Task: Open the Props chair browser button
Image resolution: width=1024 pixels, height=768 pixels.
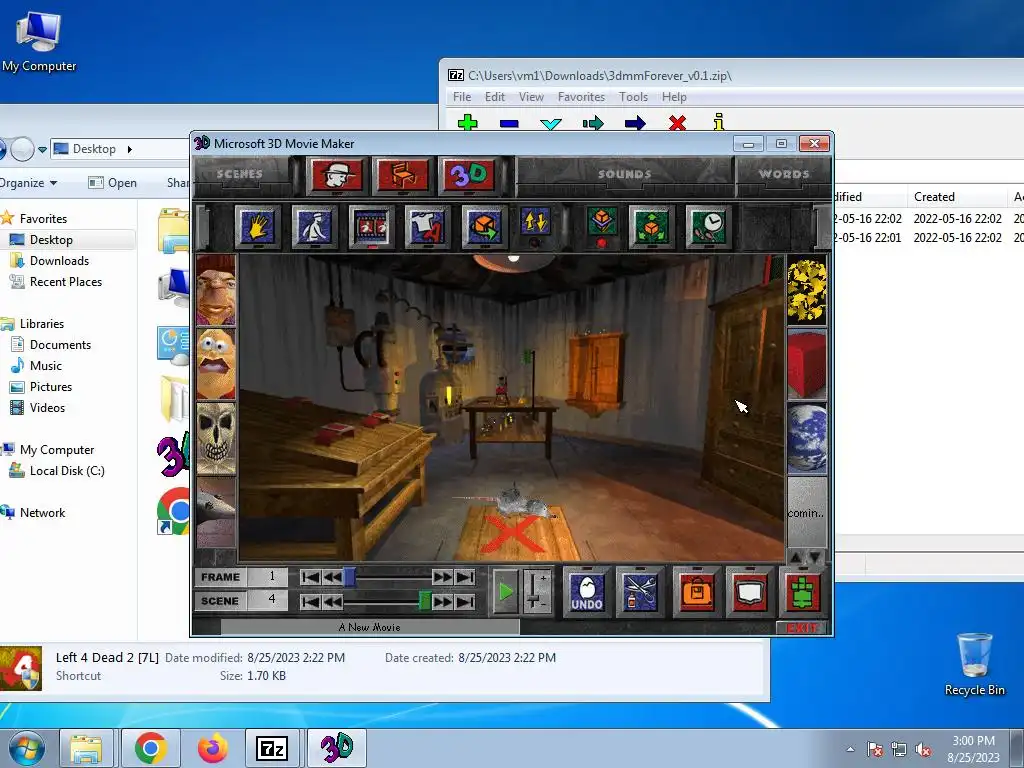Action: pos(403,175)
